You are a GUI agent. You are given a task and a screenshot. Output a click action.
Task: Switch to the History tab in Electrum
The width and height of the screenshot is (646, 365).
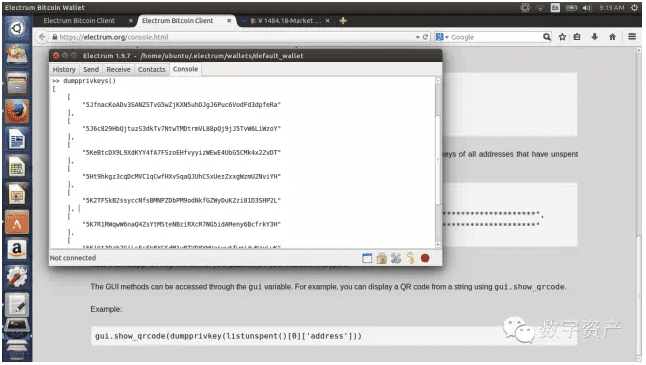[x=64, y=70]
